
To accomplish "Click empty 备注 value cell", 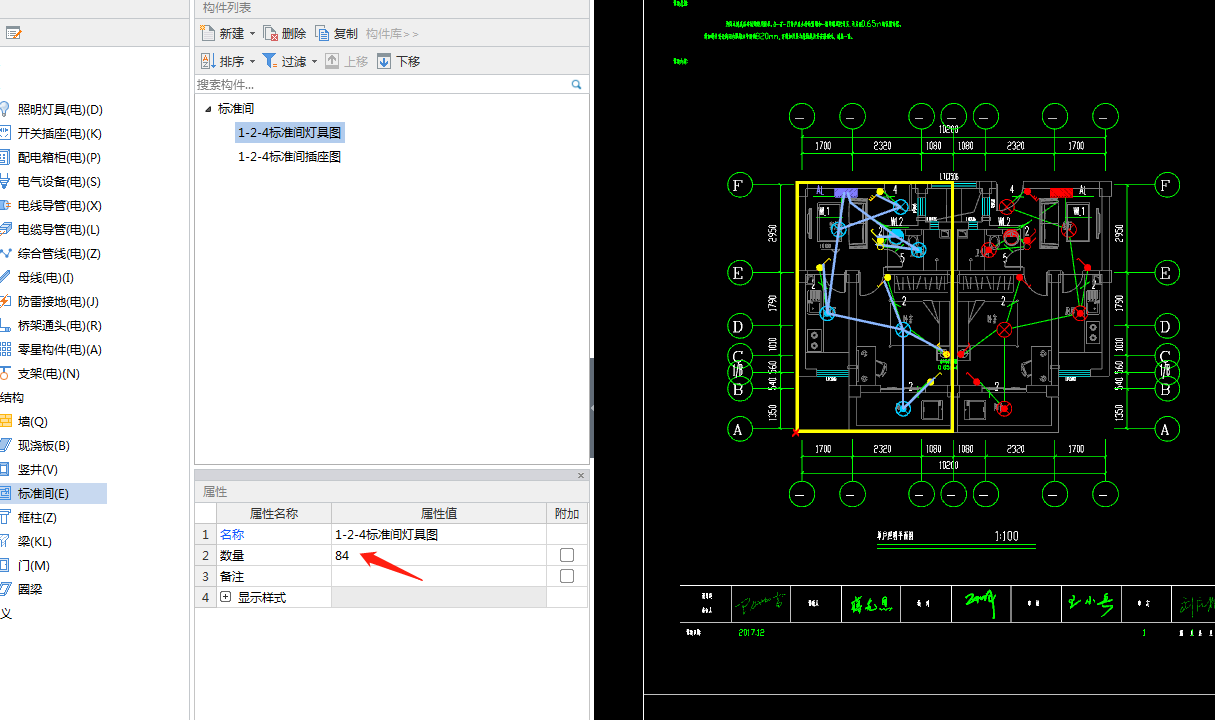I will [439, 576].
